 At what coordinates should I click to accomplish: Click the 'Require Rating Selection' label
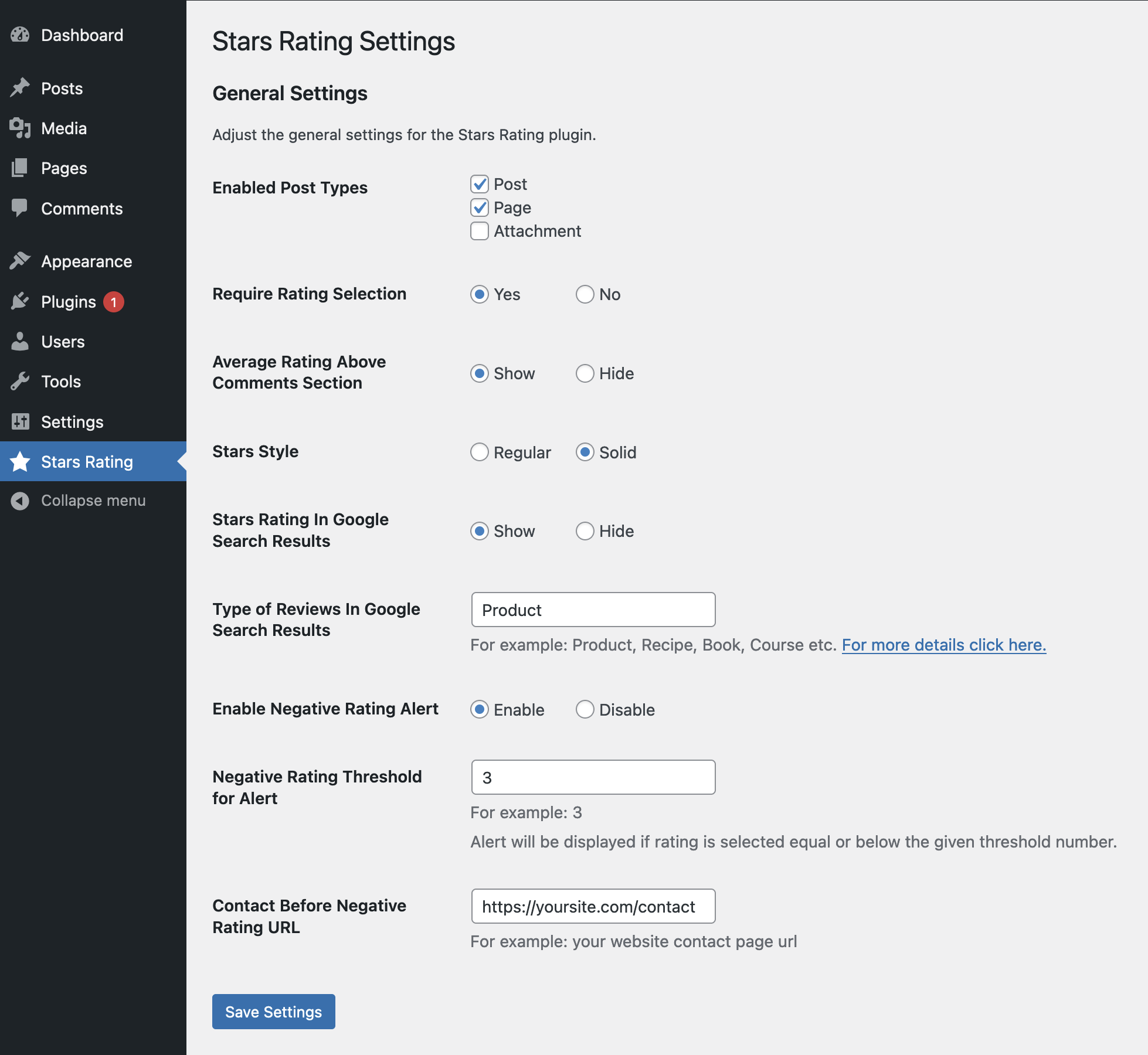[x=310, y=294]
